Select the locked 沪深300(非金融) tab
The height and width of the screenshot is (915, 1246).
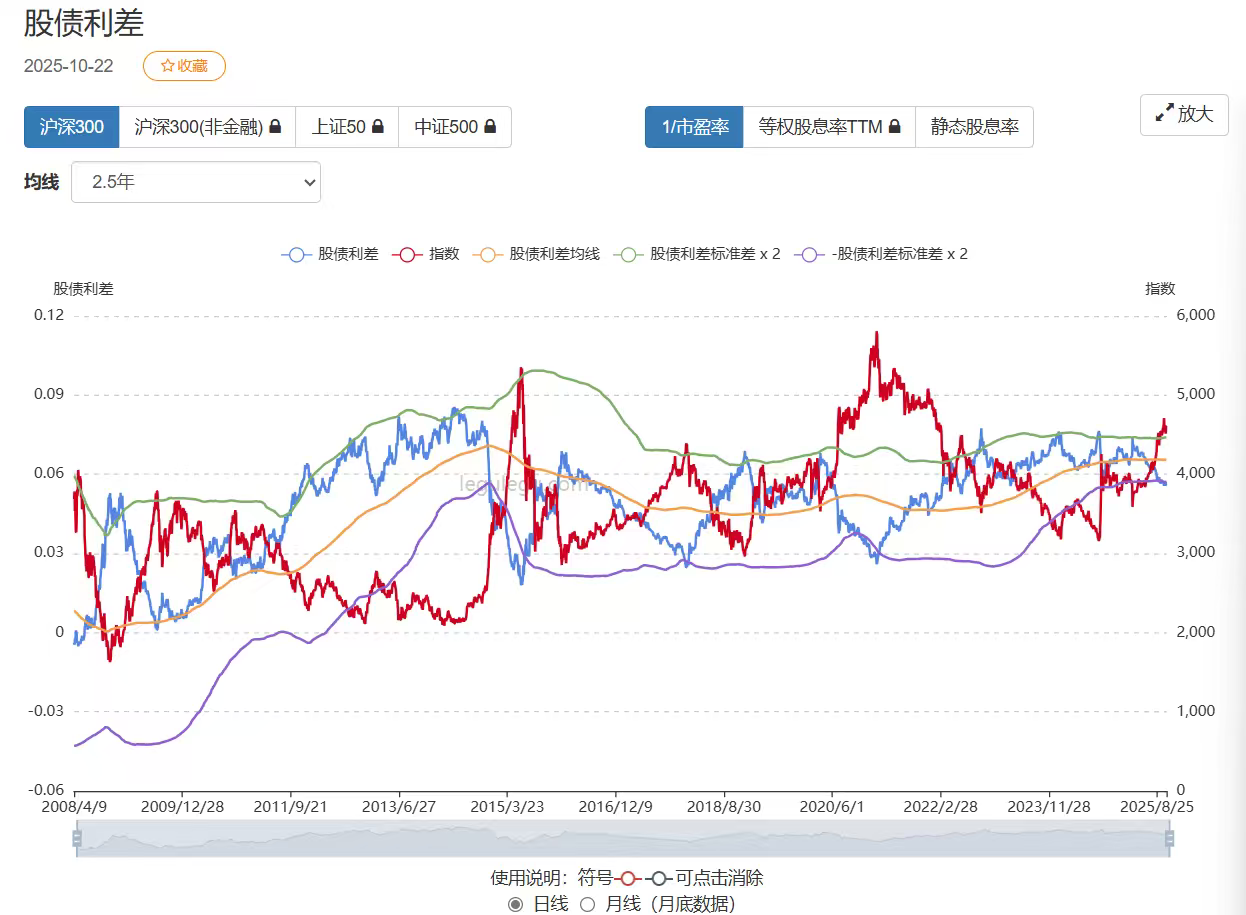[x=208, y=127]
